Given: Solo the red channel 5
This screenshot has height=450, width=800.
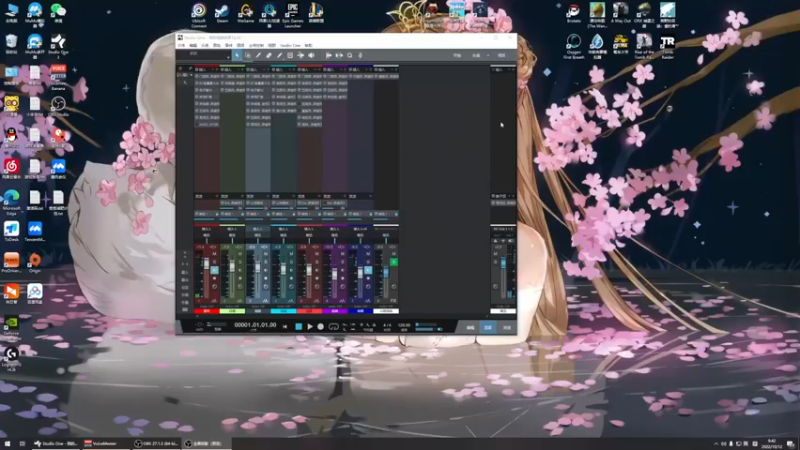Looking at the screenshot, I should coord(317,262).
